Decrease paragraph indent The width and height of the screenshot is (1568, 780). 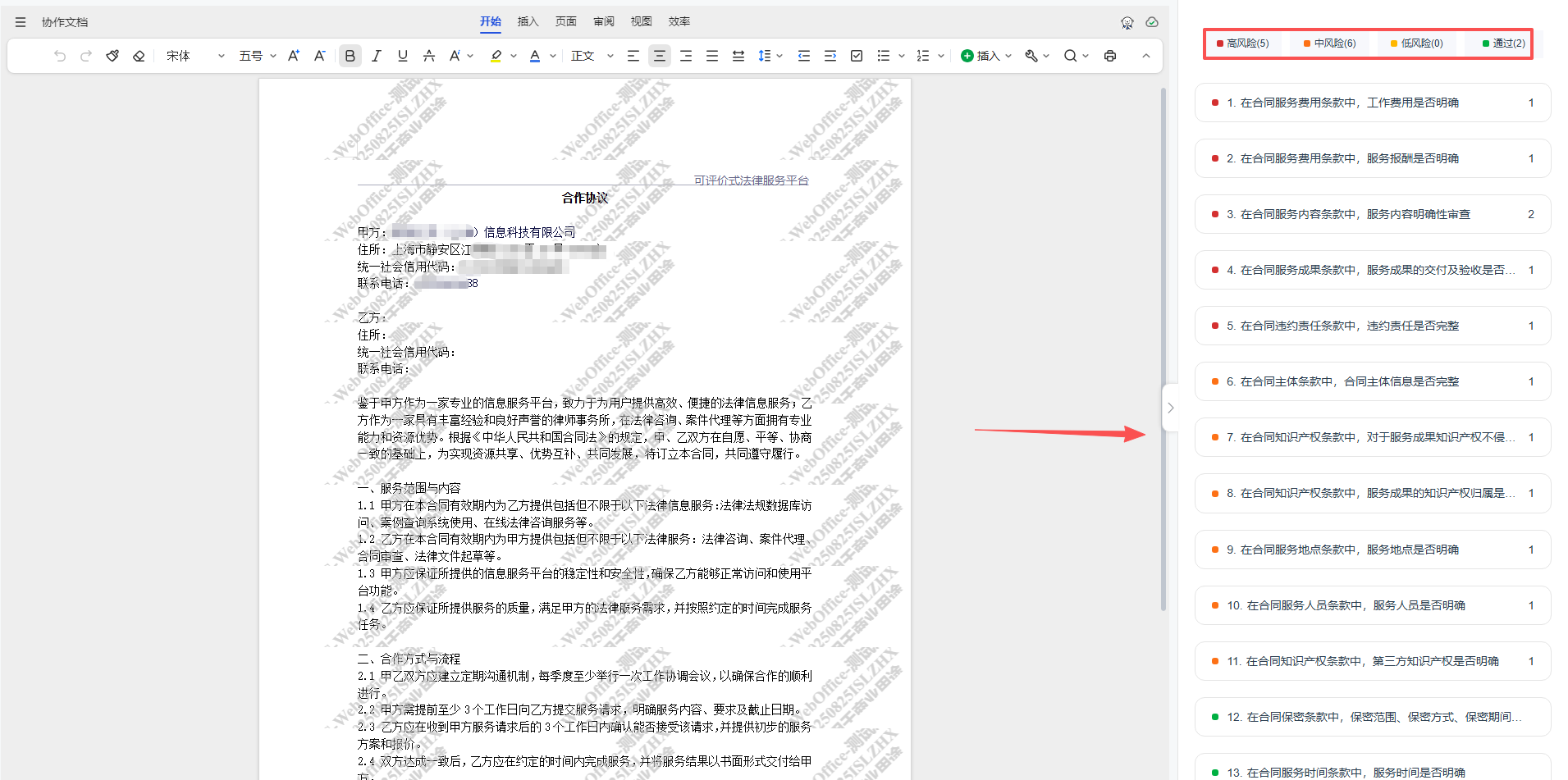[x=804, y=56]
